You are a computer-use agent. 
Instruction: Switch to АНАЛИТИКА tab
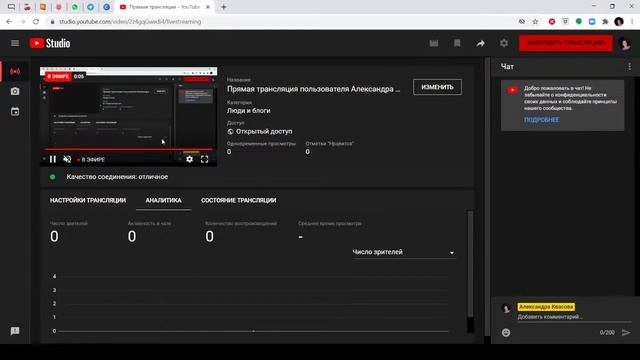tap(163, 200)
